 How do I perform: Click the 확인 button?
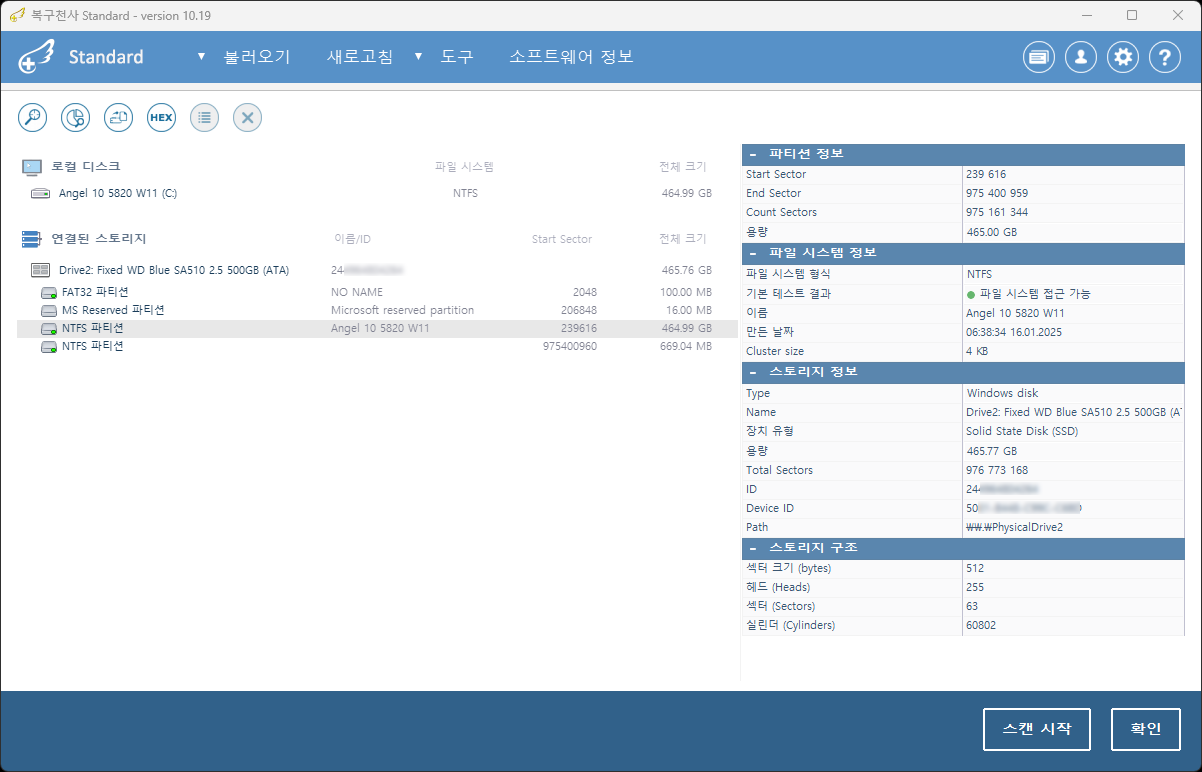pos(1146,729)
